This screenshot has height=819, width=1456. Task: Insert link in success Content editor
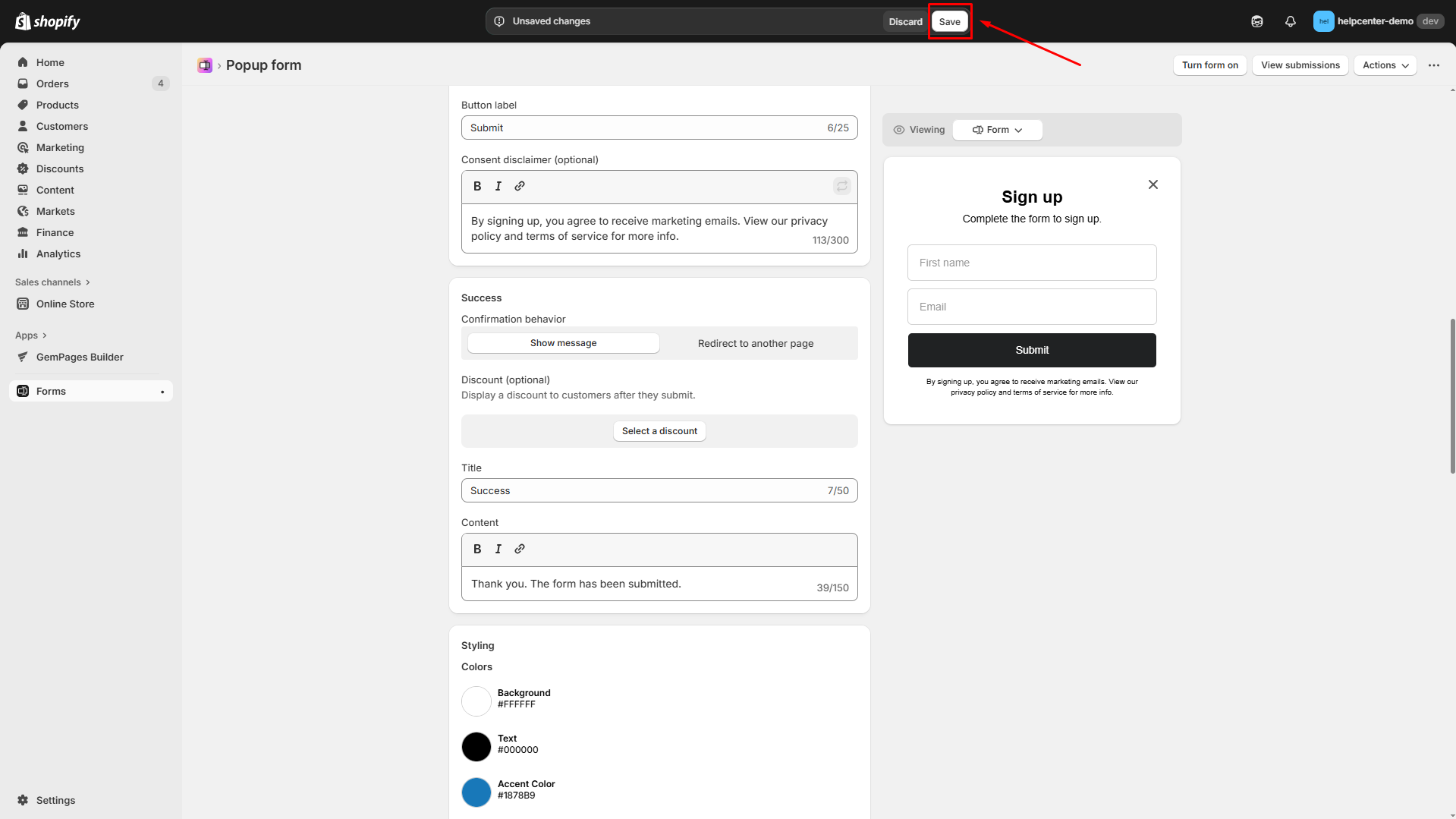(x=520, y=549)
